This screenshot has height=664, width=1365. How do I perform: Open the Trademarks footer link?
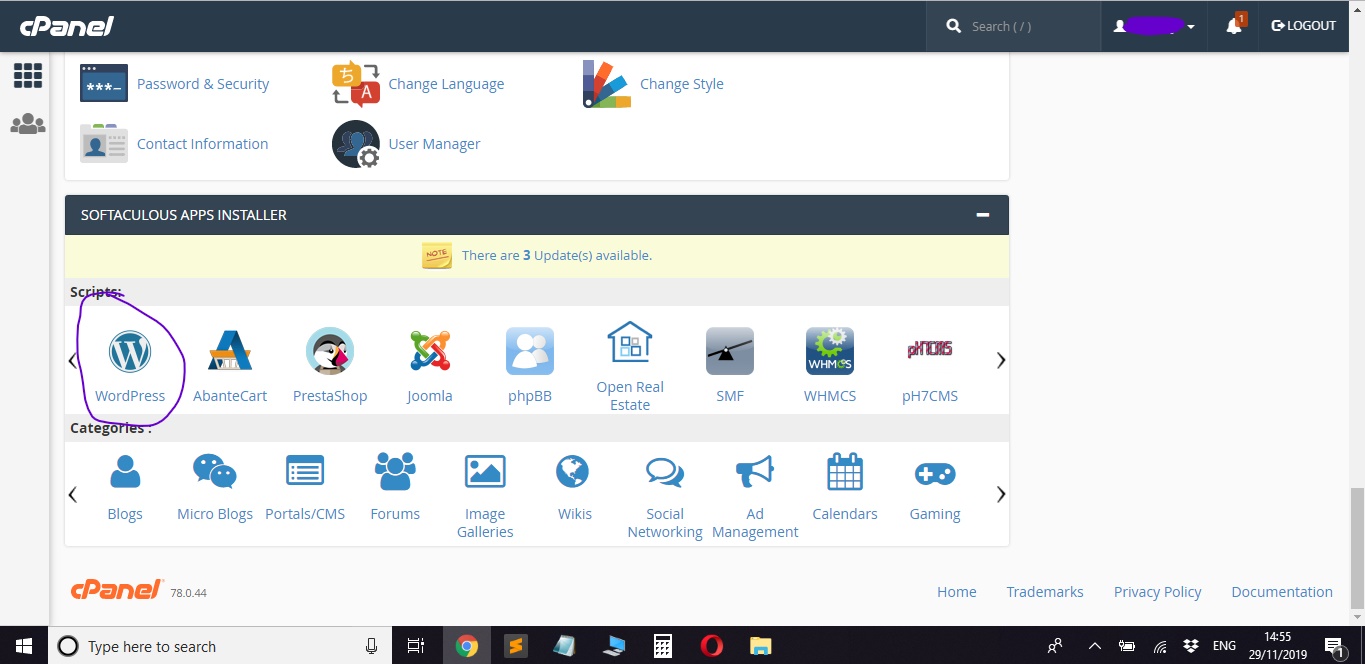tap(1045, 592)
